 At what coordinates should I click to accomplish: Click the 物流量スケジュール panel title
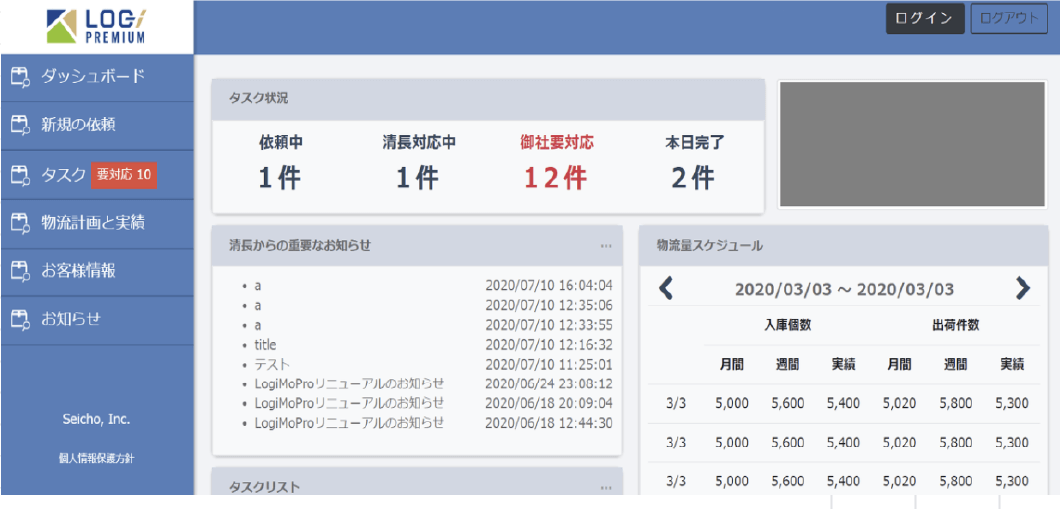pos(710,246)
